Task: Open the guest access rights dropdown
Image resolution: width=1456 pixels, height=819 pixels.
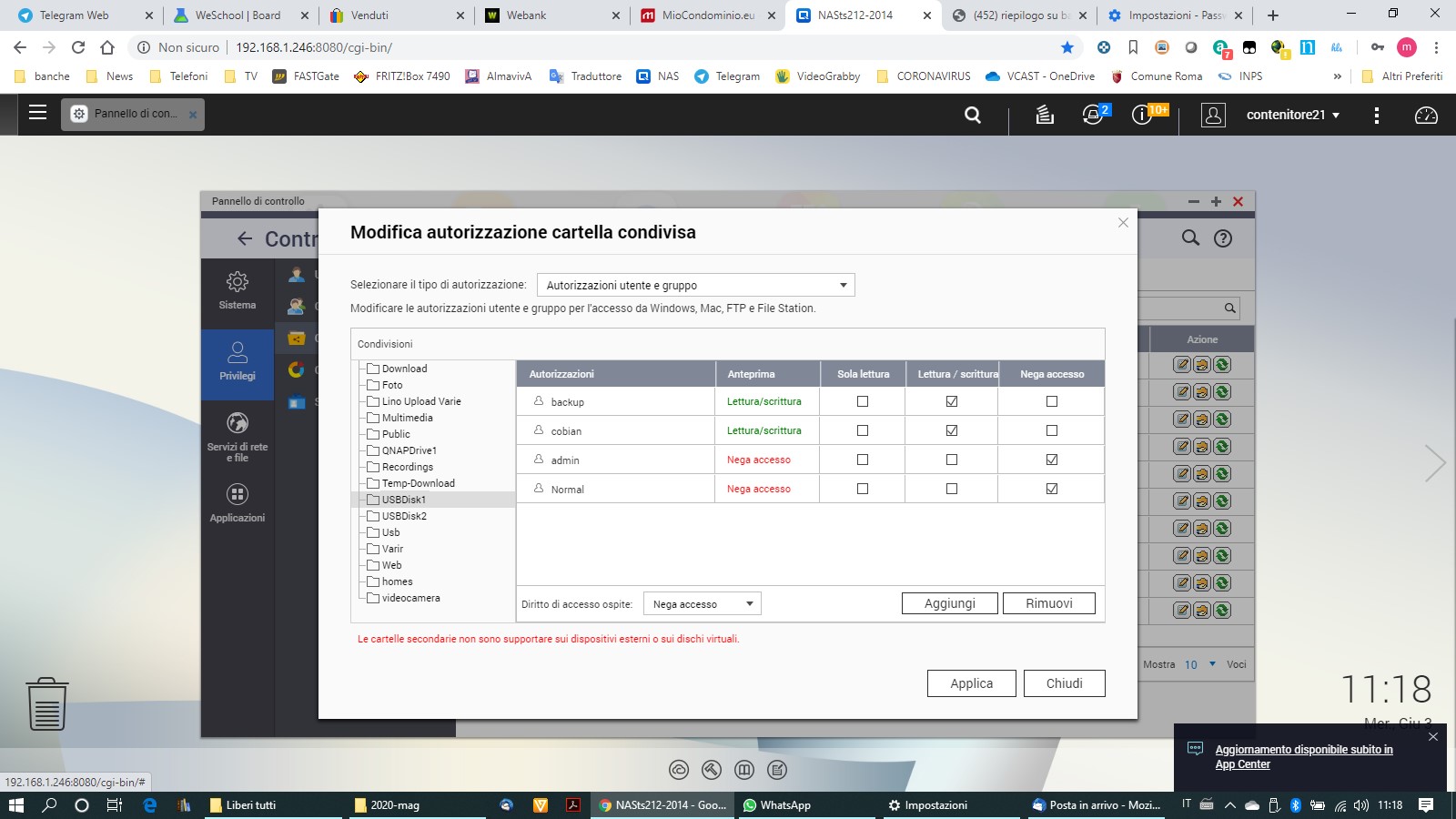Action: click(703, 604)
